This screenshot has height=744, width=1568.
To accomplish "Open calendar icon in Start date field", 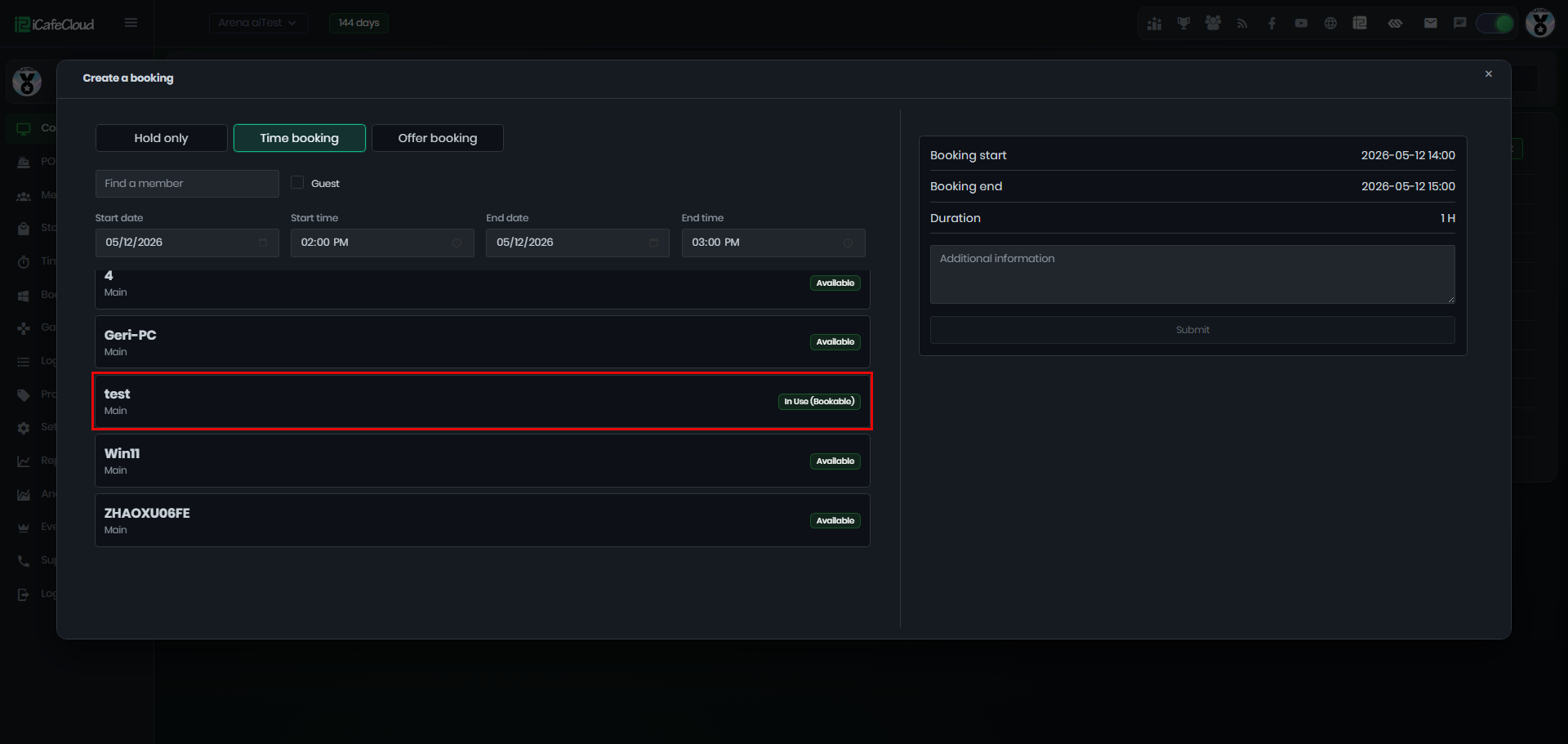I will click(x=263, y=243).
